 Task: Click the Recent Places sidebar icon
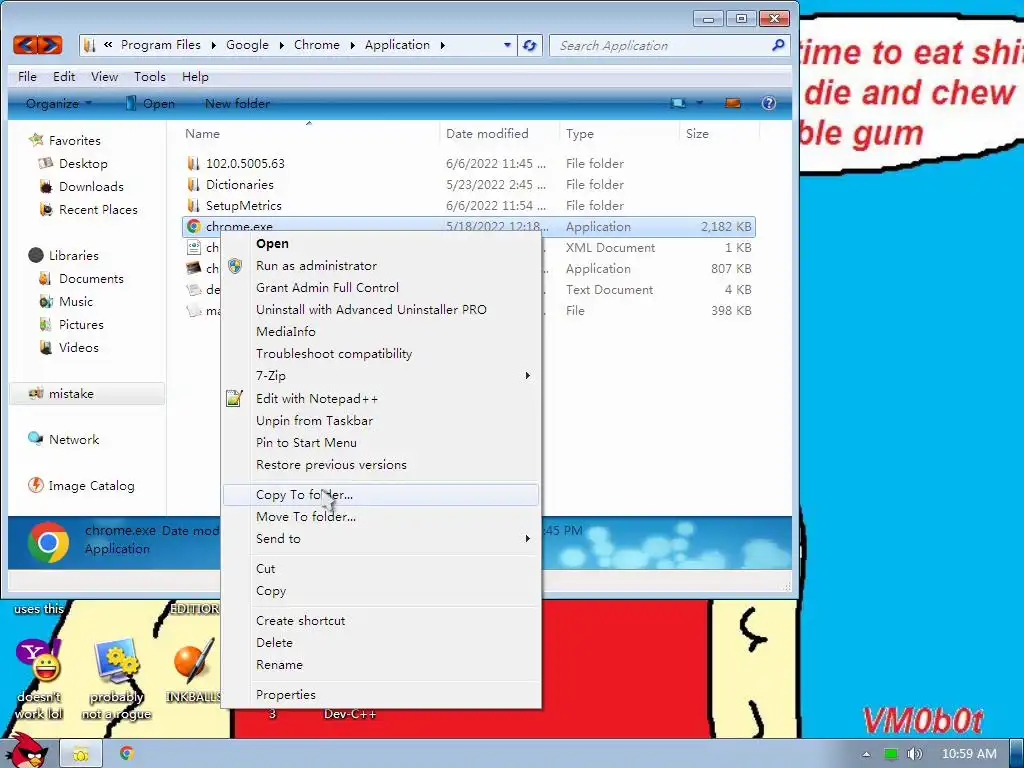point(46,210)
